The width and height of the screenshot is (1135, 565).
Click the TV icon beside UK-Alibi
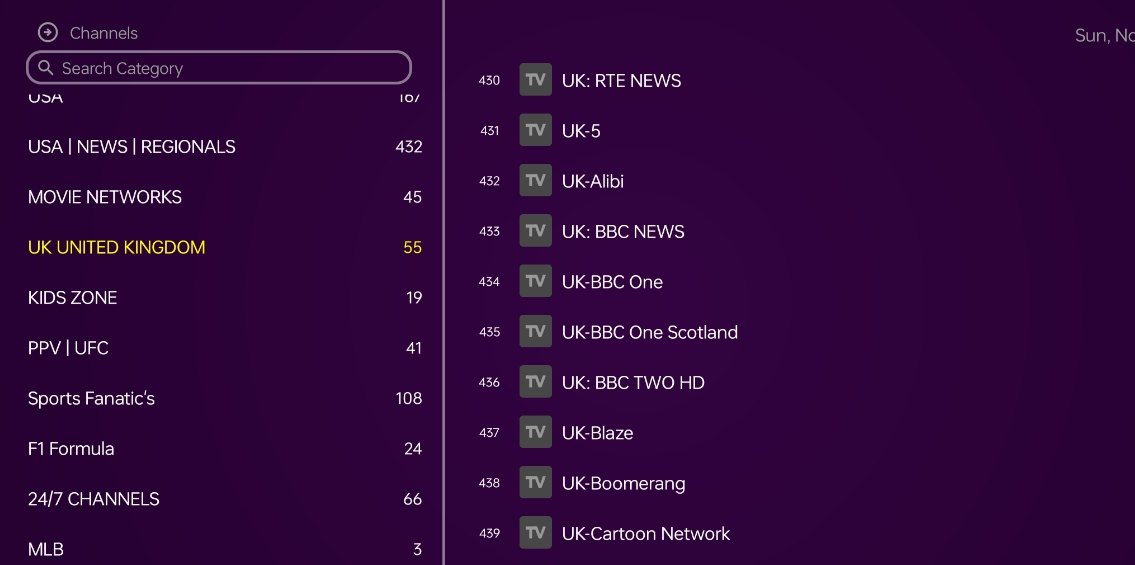(x=536, y=181)
